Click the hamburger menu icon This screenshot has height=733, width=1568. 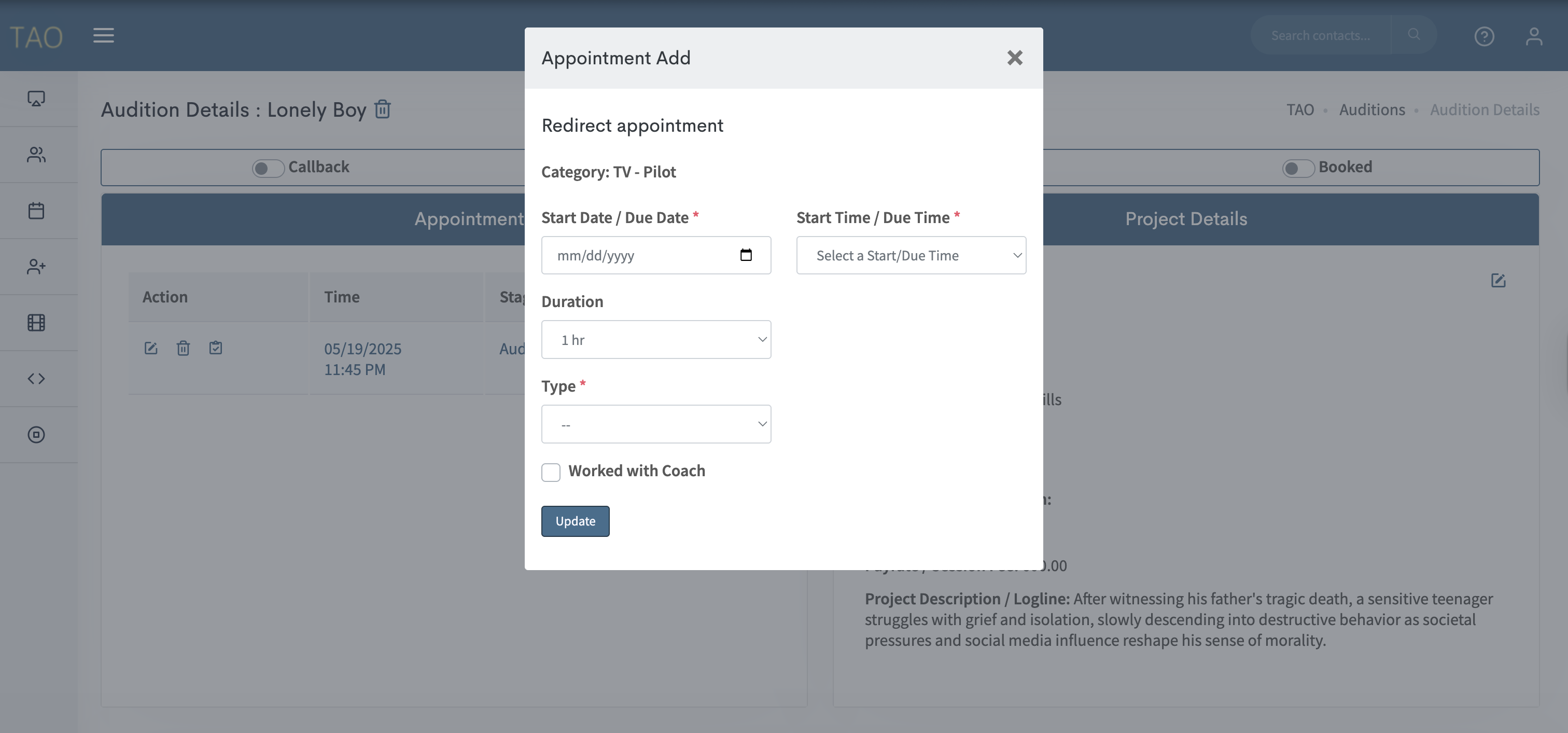pos(104,35)
